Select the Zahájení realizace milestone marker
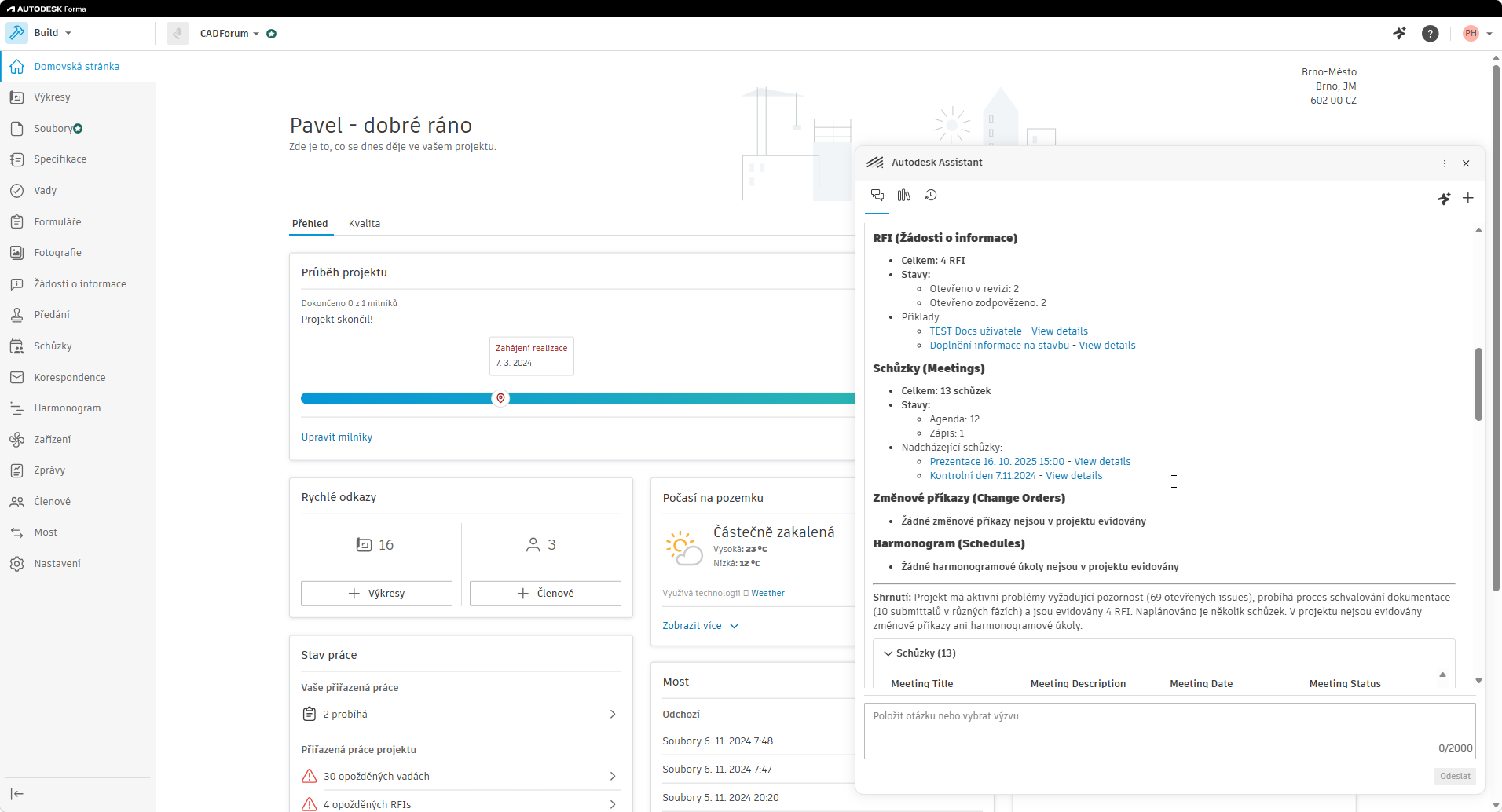 pyautogui.click(x=500, y=398)
